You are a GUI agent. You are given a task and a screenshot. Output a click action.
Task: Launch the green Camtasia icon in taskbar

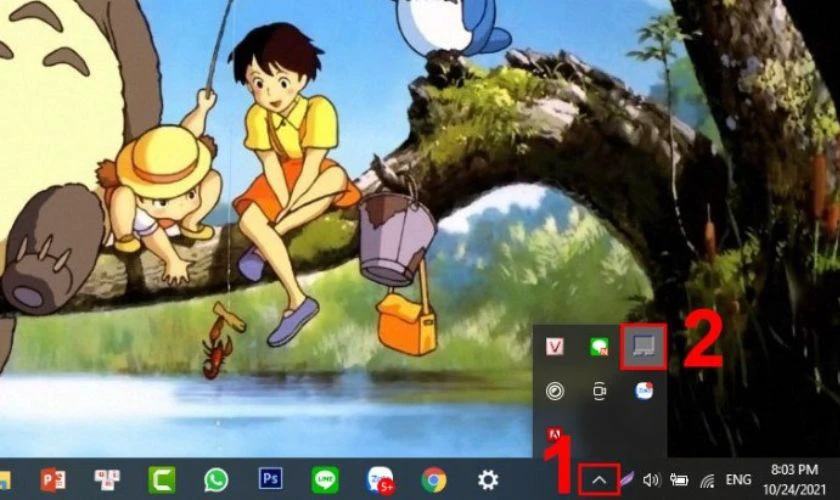tap(162, 480)
